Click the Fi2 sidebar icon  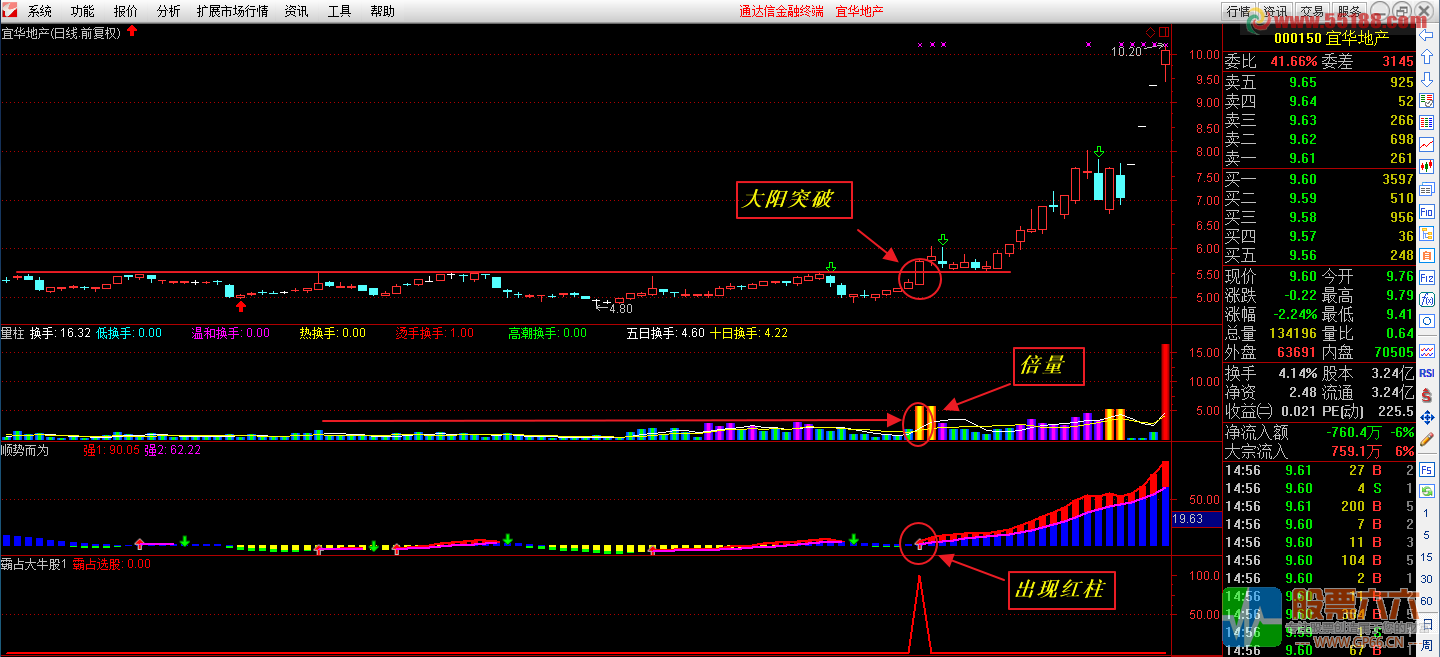tap(1426, 277)
